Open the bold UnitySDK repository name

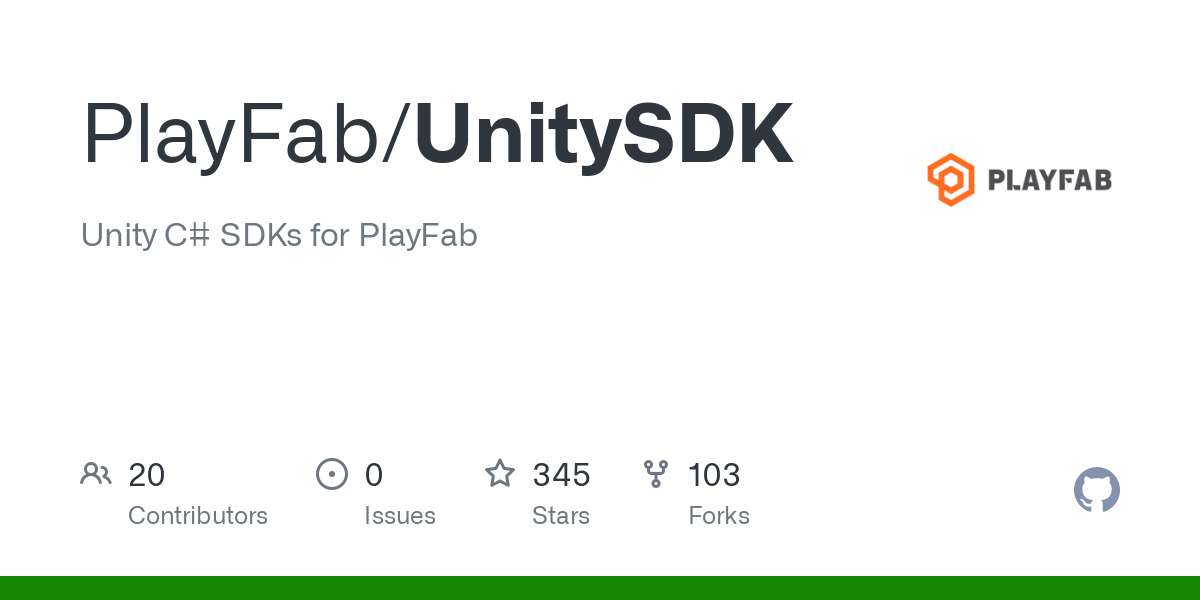click(604, 135)
